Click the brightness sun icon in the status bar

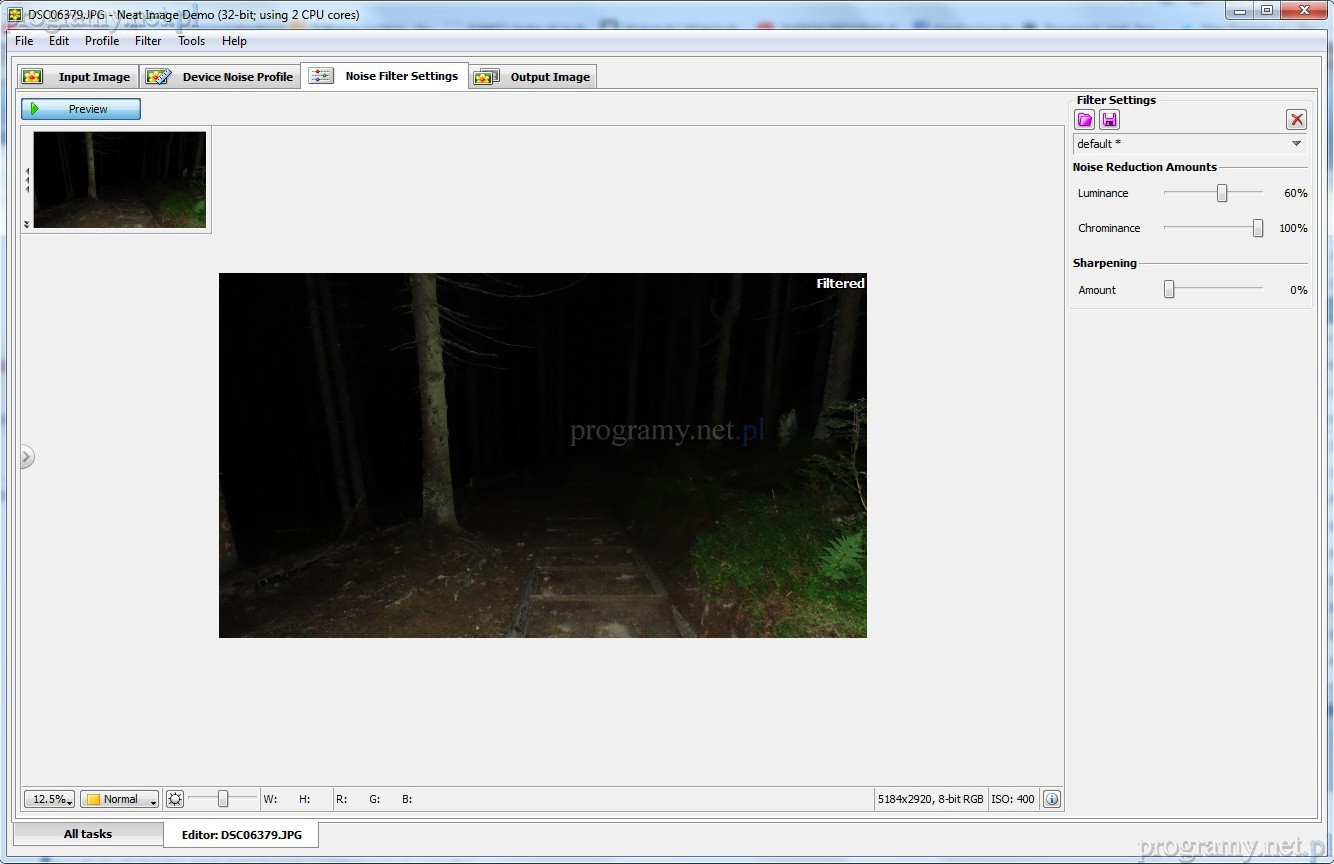pyautogui.click(x=175, y=799)
